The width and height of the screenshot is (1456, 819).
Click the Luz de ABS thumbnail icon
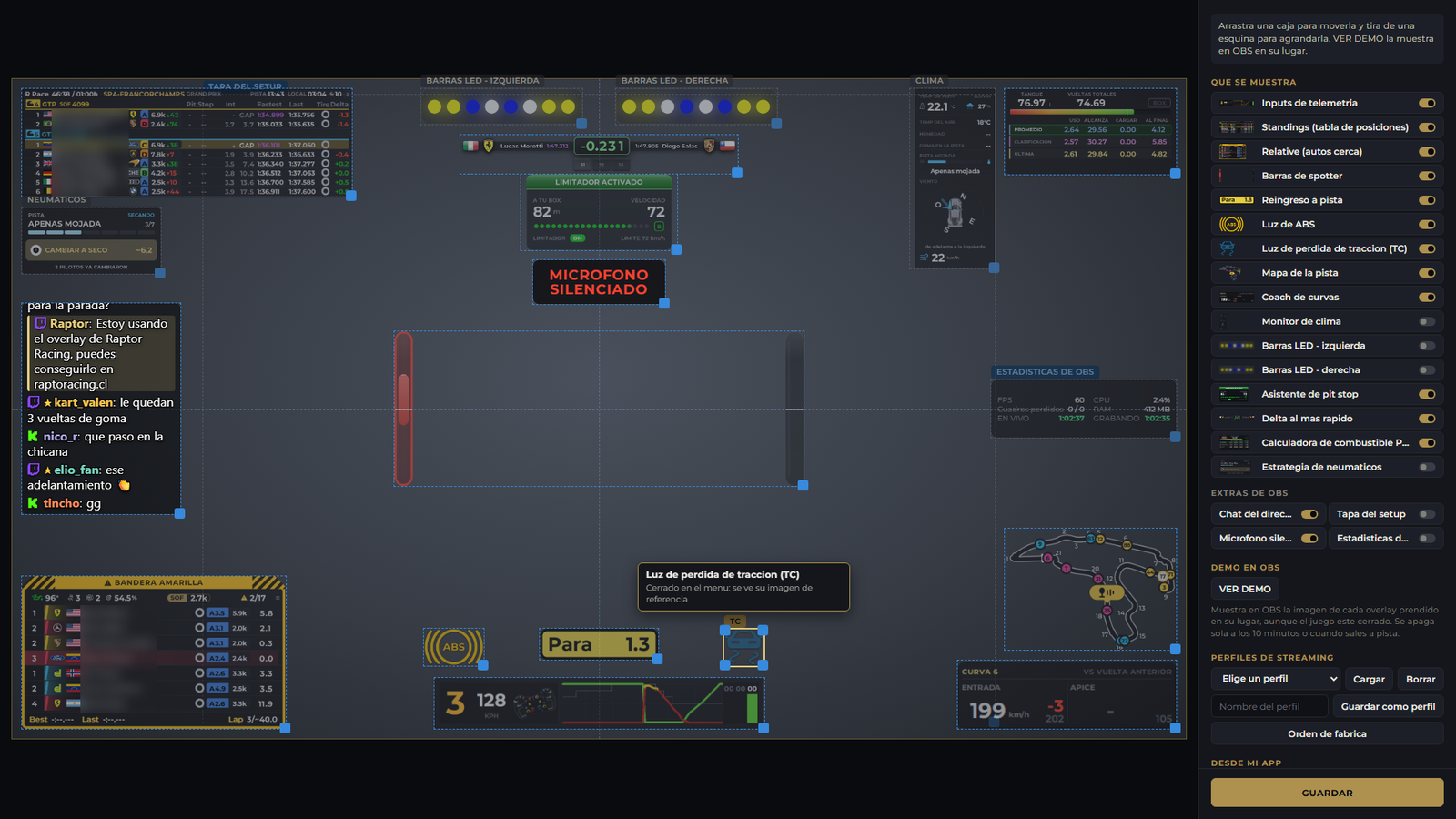[1231, 225]
